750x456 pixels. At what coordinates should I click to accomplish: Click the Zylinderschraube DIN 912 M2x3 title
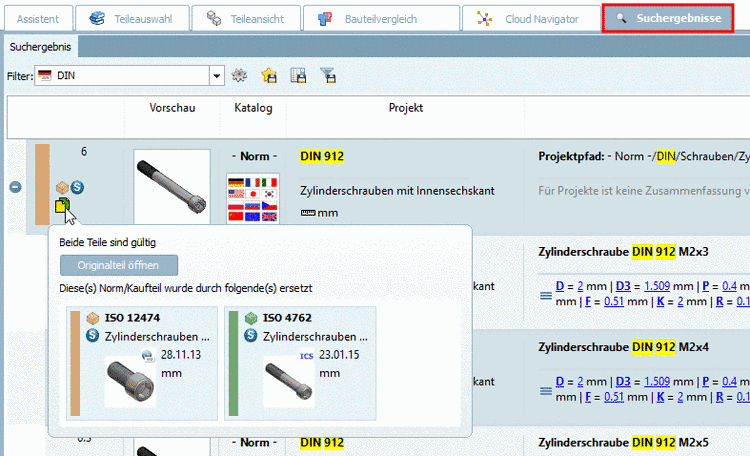[623, 252]
